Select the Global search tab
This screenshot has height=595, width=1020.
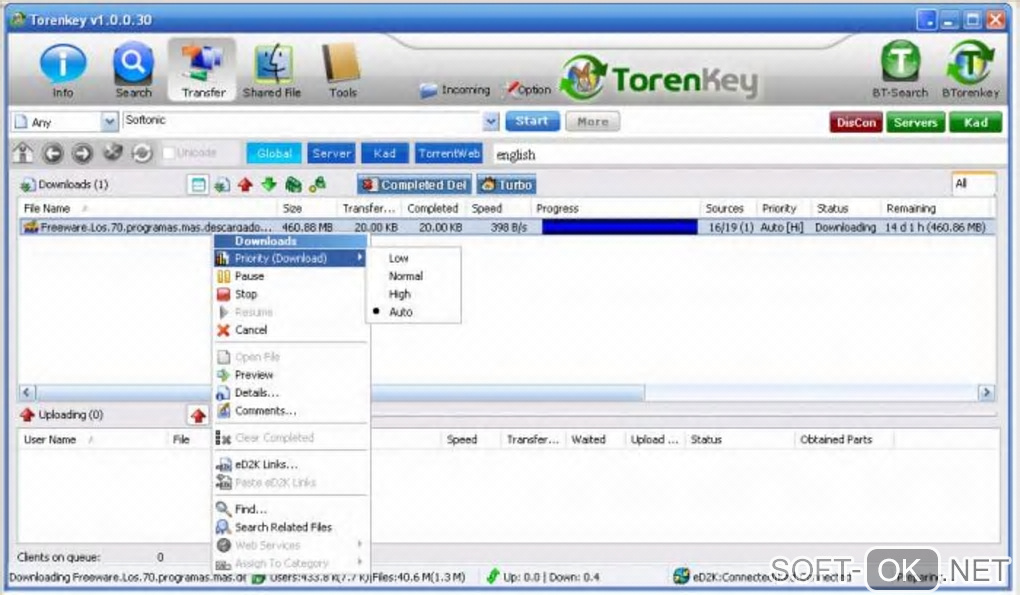[x=274, y=153]
